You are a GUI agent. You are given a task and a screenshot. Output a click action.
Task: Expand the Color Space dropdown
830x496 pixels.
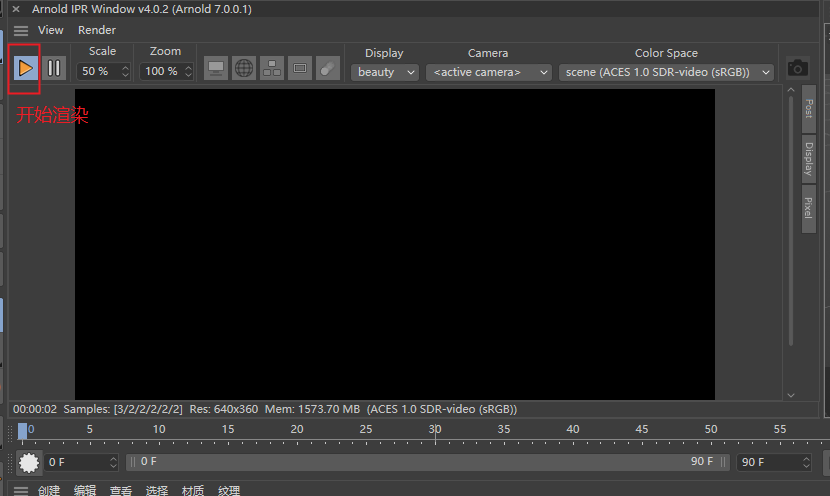pos(666,72)
